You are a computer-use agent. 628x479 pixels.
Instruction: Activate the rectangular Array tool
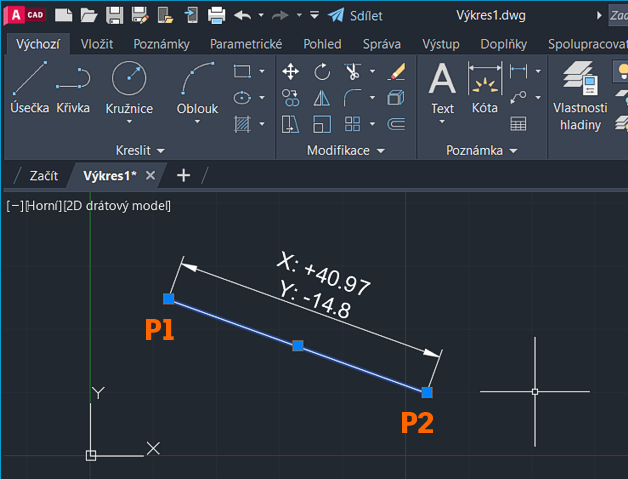click(x=352, y=124)
